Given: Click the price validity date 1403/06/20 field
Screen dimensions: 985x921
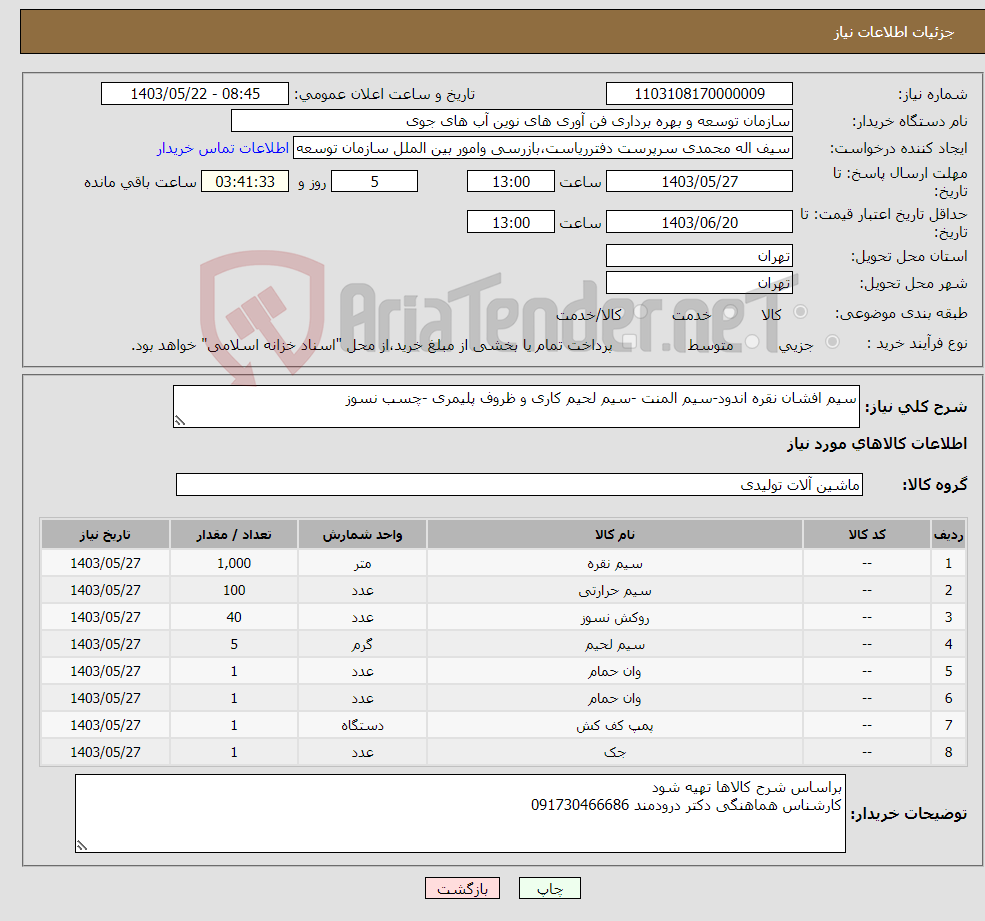Looking at the screenshot, I should click(699, 222).
